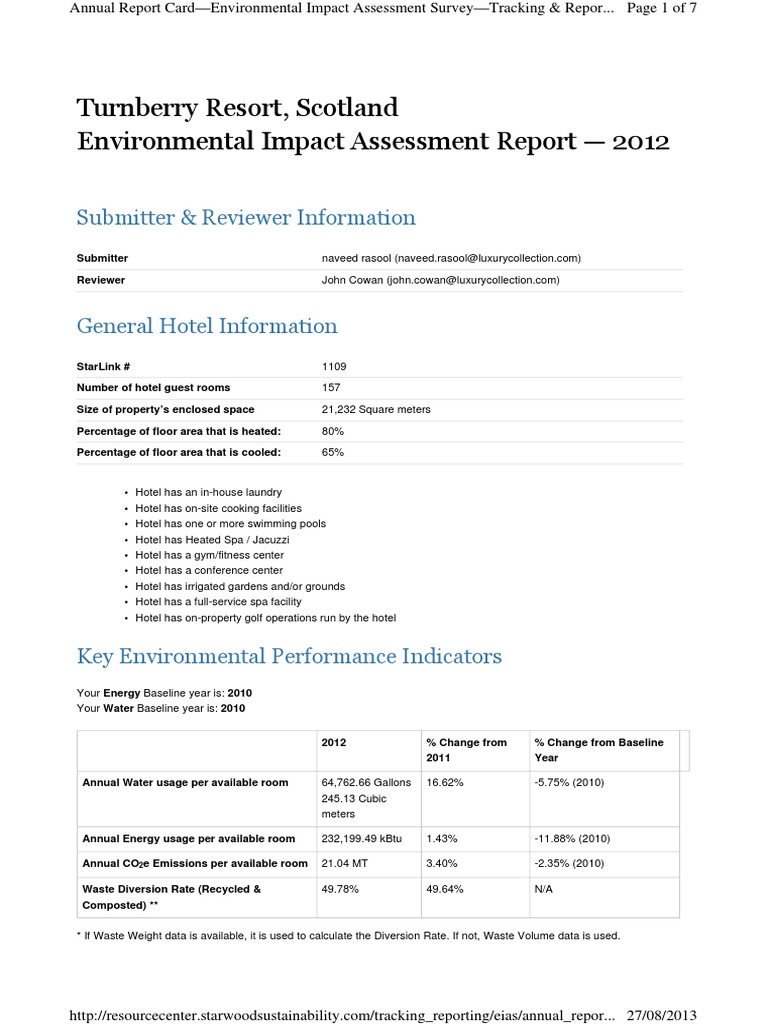
Task: Click the 'General Hotel Information' heading
Action: click(207, 326)
